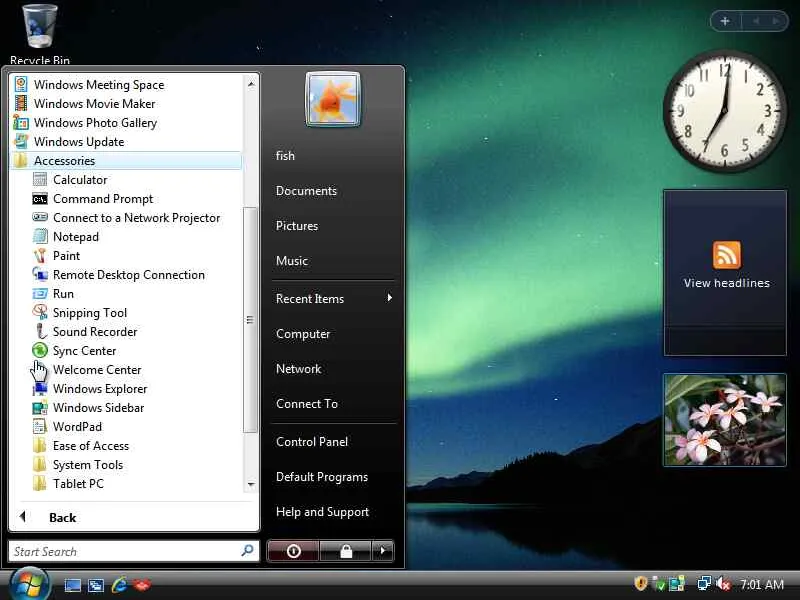The image size is (800, 600).
Task: Click the search magnifier icon
Action: click(247, 551)
